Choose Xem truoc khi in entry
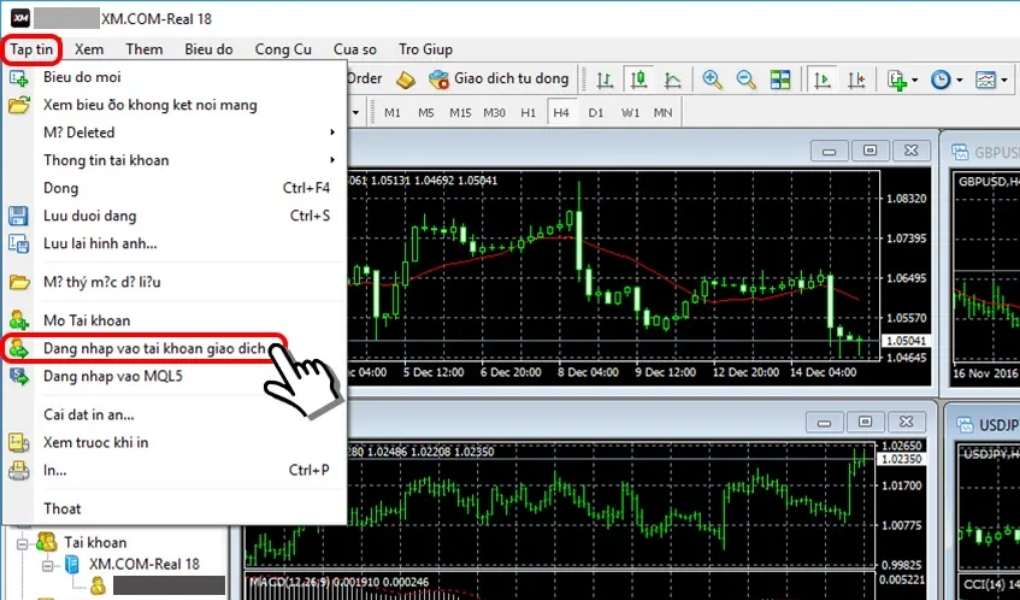 174,443
